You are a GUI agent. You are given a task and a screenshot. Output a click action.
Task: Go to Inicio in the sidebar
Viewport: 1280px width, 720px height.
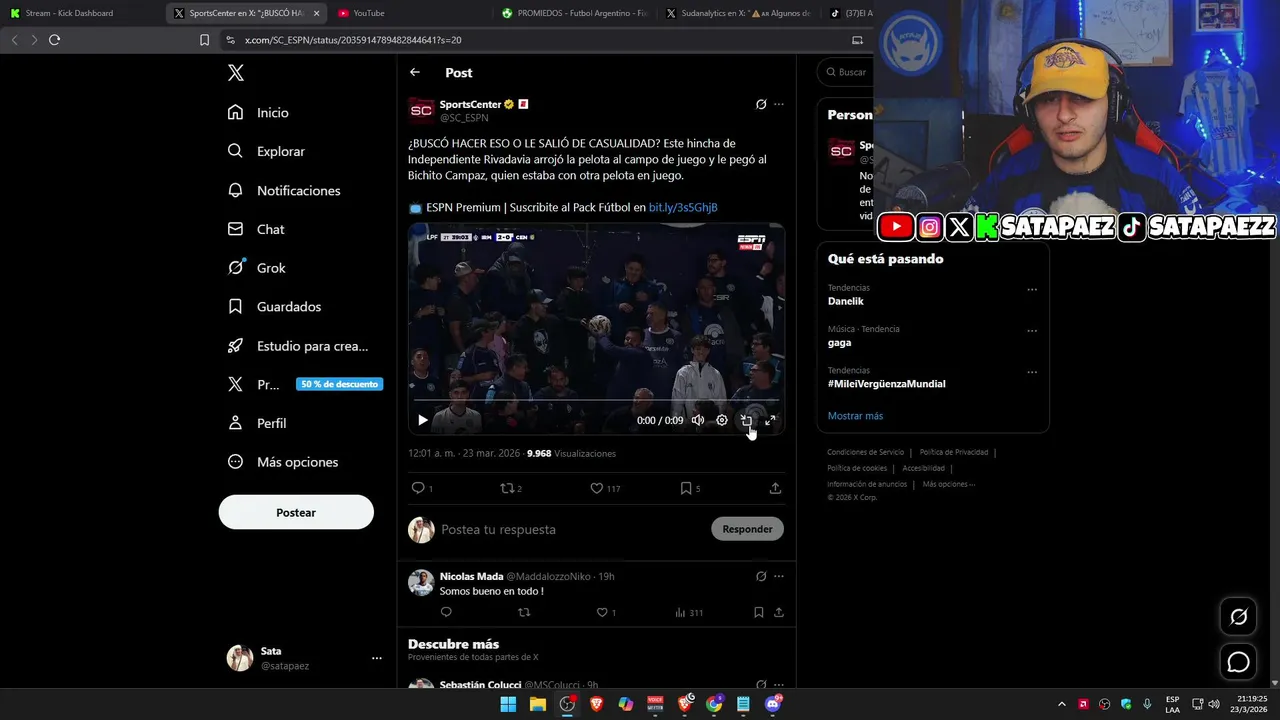tap(258, 113)
